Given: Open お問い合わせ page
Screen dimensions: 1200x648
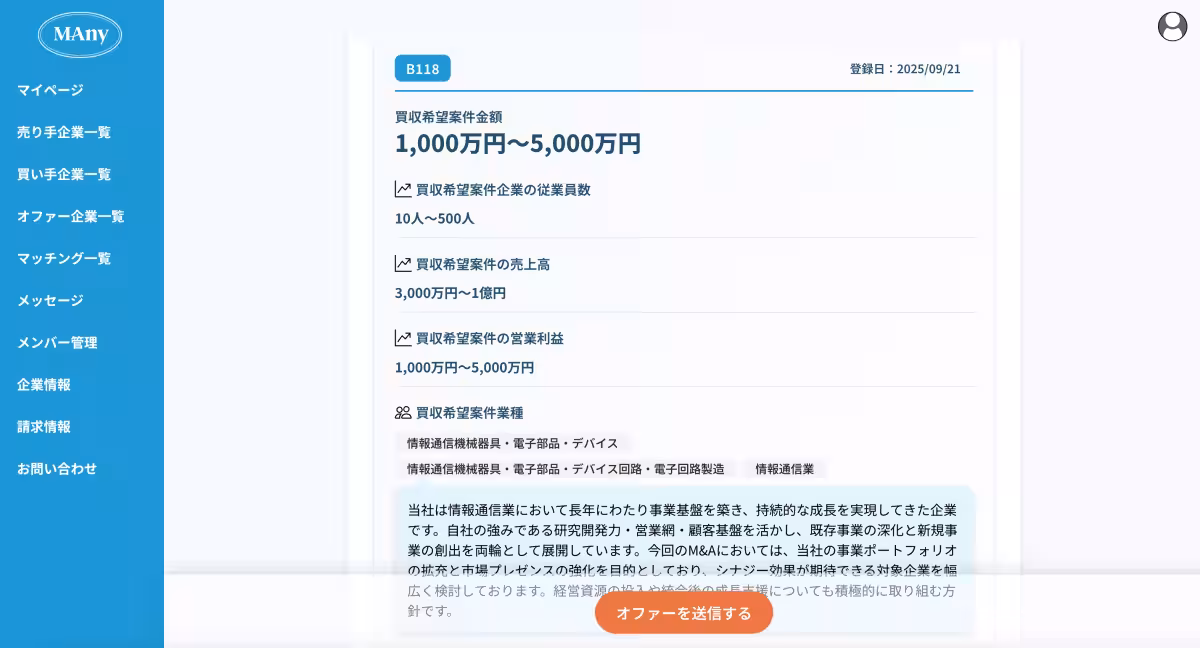Looking at the screenshot, I should 57,468.
